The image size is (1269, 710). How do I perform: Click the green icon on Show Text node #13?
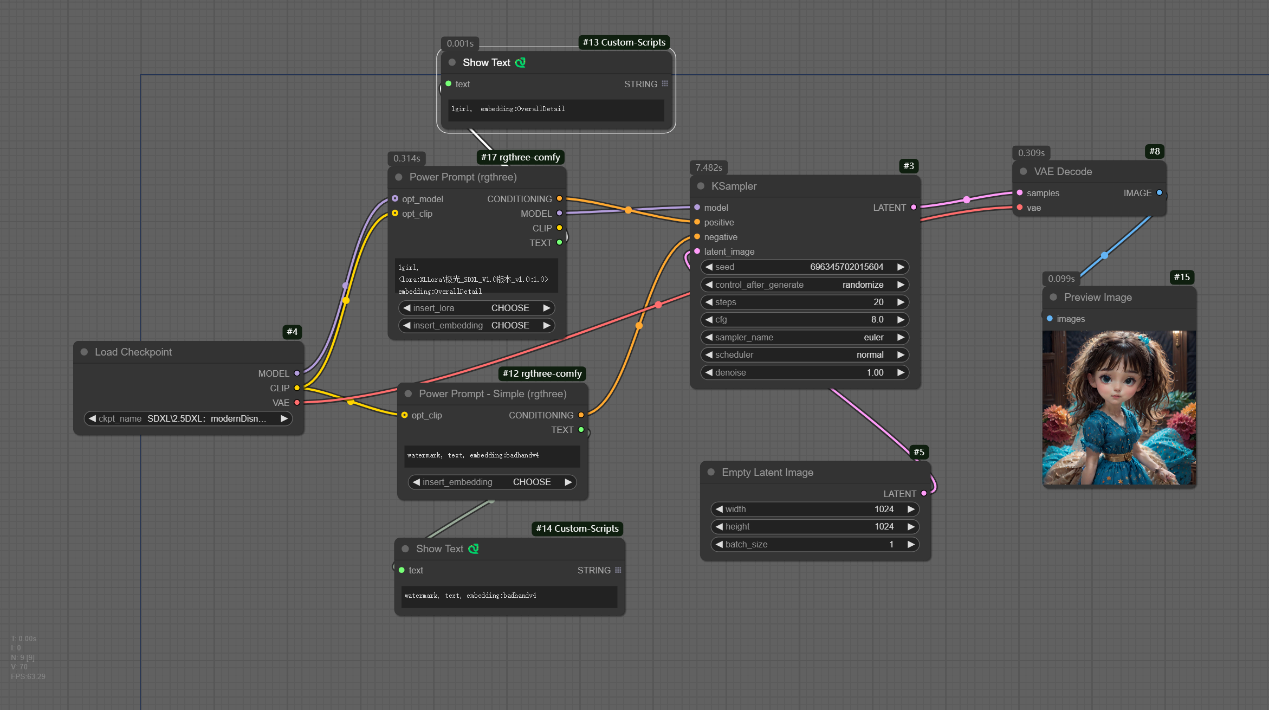(x=520, y=63)
